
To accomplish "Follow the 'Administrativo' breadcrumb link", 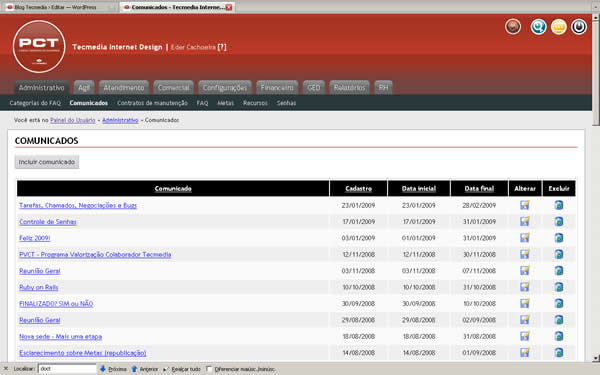I will click(120, 120).
